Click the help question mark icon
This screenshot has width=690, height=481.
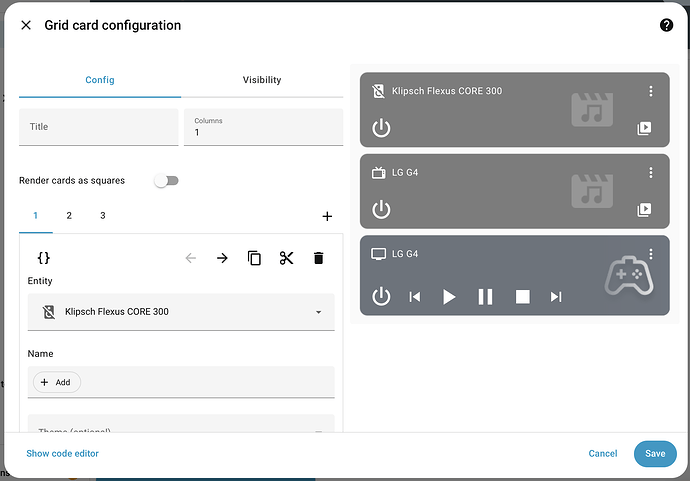(666, 25)
